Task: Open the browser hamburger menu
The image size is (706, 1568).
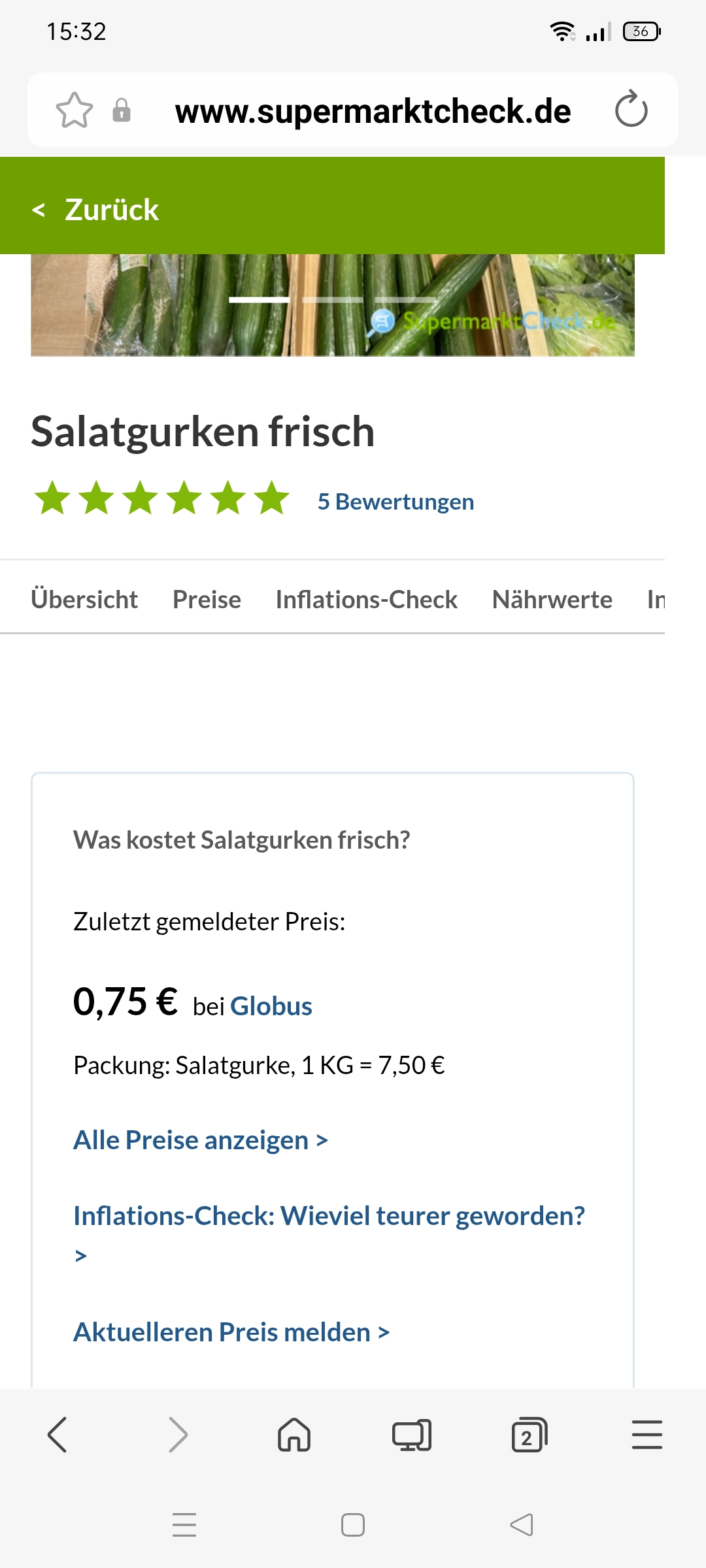Action: click(x=647, y=1435)
